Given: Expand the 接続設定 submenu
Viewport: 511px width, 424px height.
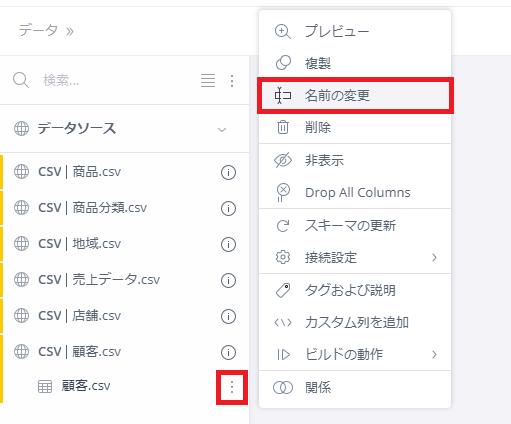Looking at the screenshot, I should point(355,257).
